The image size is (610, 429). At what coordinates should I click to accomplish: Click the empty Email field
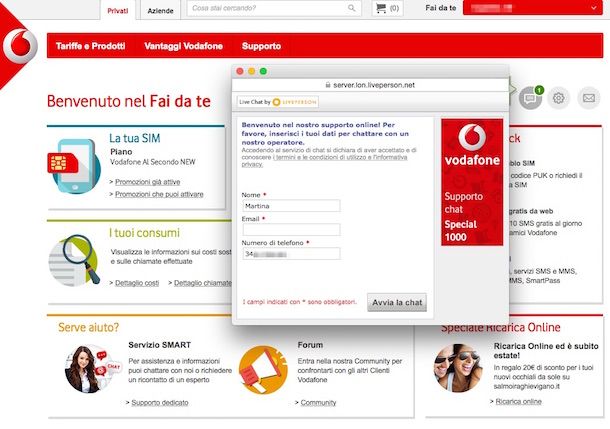coord(291,229)
